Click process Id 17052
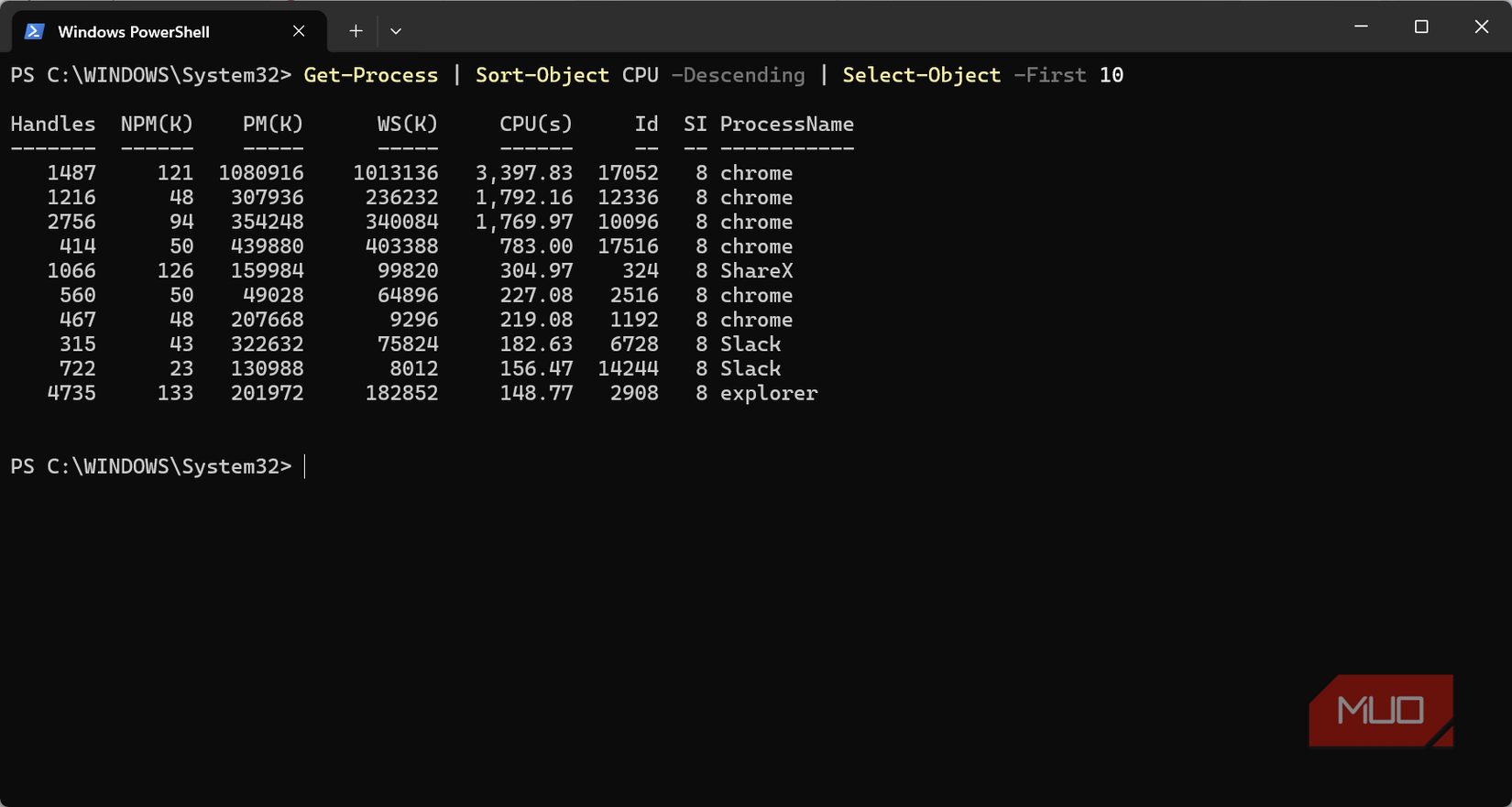 628,173
